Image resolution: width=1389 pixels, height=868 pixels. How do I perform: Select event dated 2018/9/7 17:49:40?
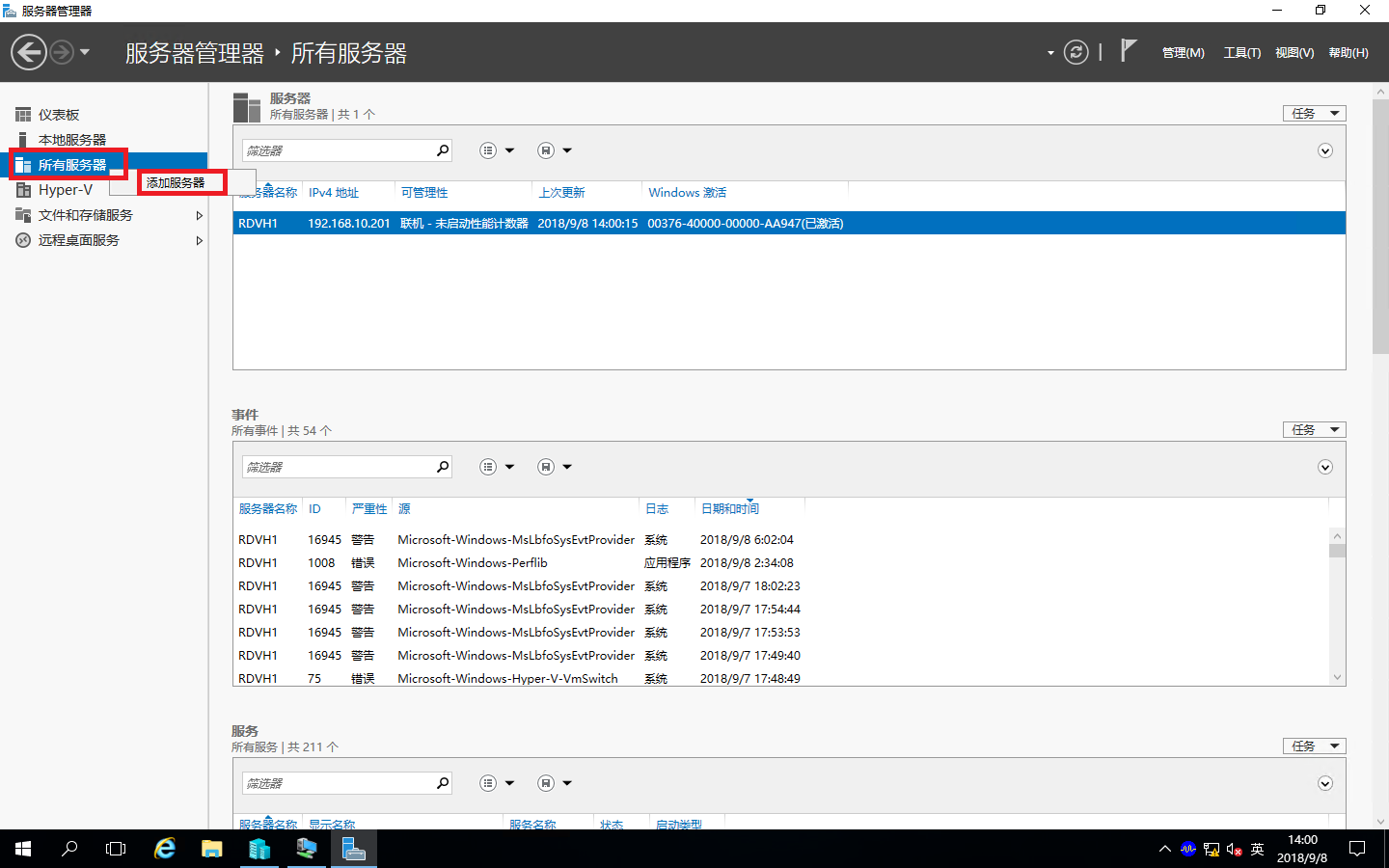click(780, 656)
